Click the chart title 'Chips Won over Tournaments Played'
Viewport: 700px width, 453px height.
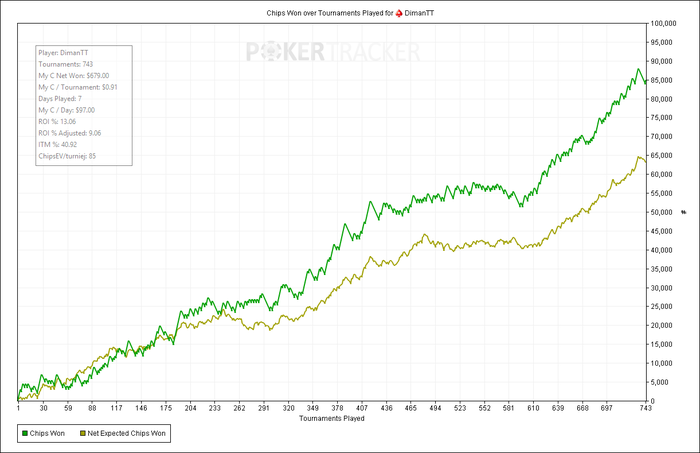(x=325, y=13)
